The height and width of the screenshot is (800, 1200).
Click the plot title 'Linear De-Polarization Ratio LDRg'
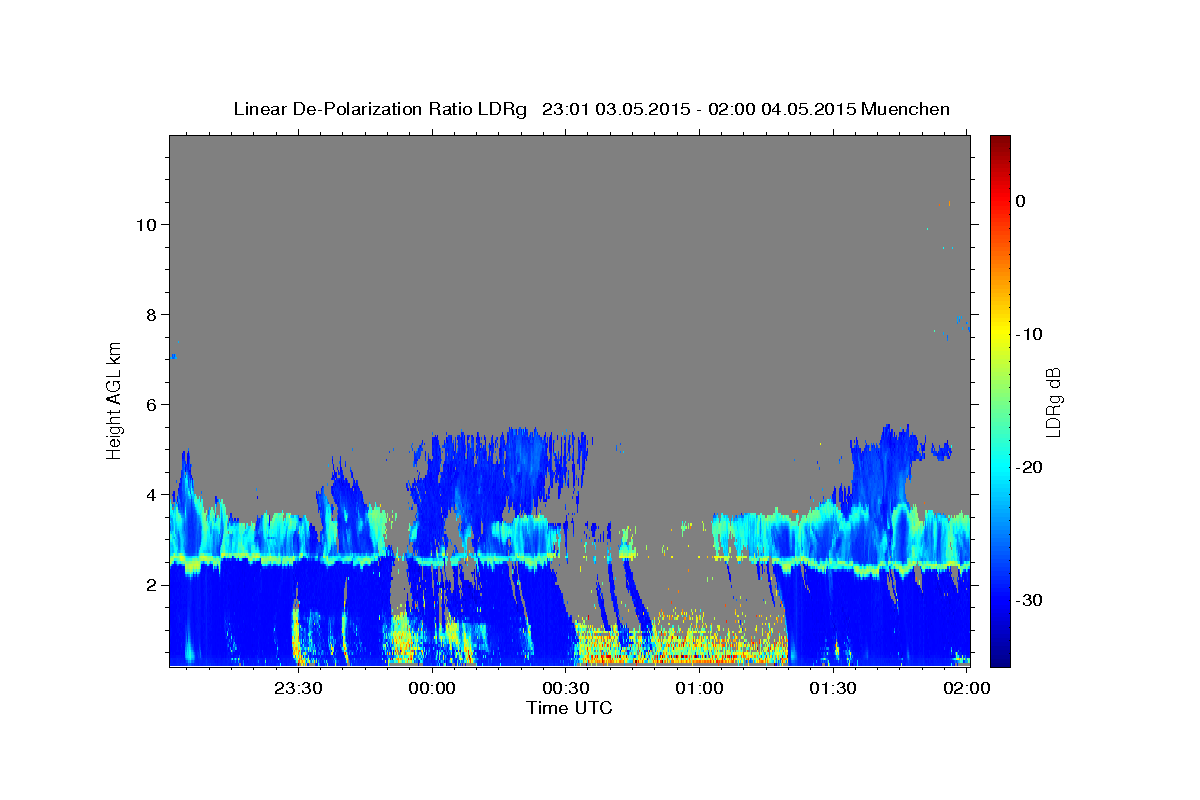(380, 109)
